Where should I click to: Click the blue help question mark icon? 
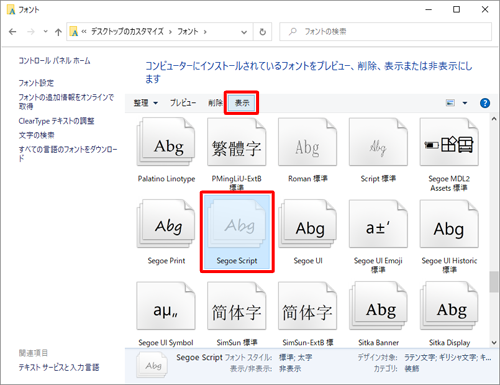coord(485,103)
